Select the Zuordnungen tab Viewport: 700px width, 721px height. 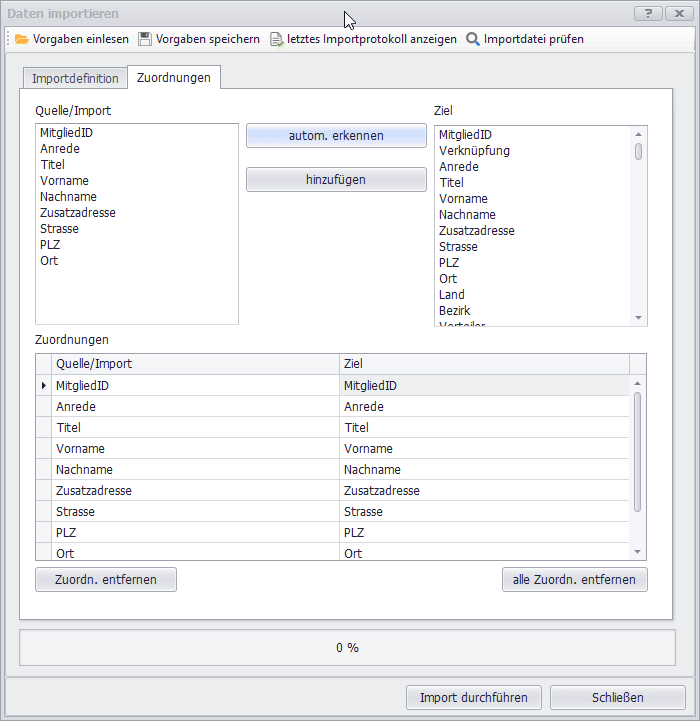[x=173, y=78]
